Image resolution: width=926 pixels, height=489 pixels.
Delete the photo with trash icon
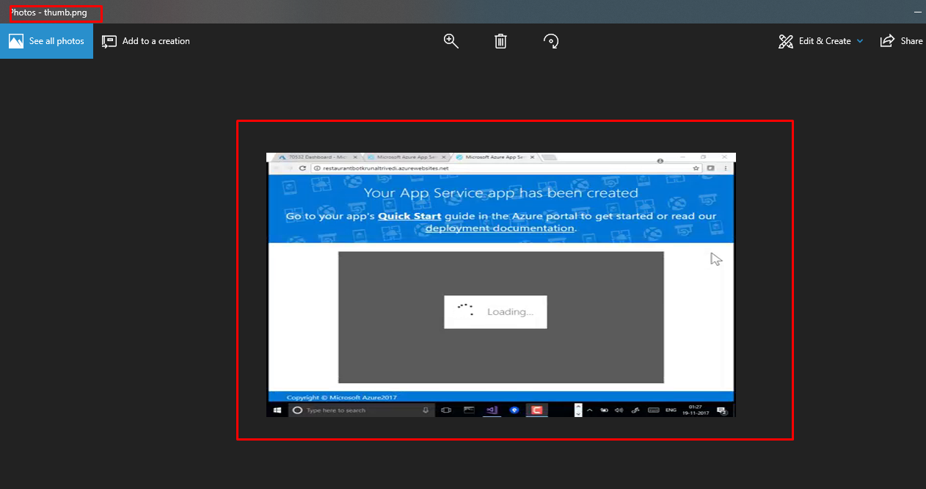[x=500, y=41]
